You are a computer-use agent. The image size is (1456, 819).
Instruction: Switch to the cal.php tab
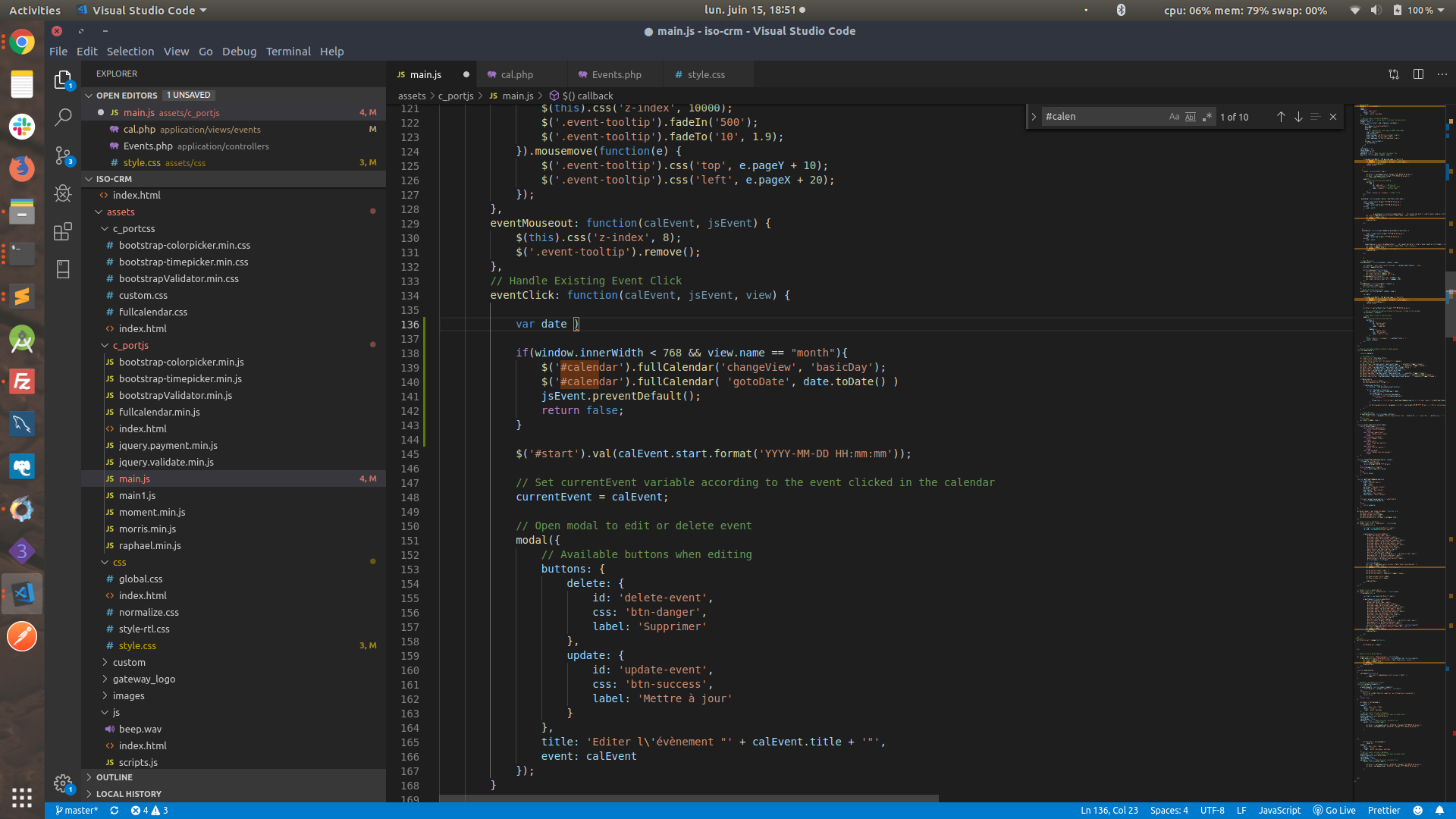(517, 74)
